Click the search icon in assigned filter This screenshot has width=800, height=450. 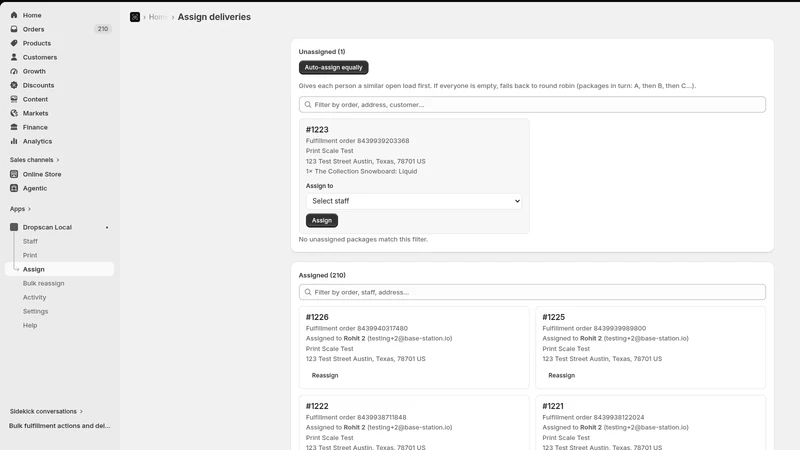(x=308, y=292)
